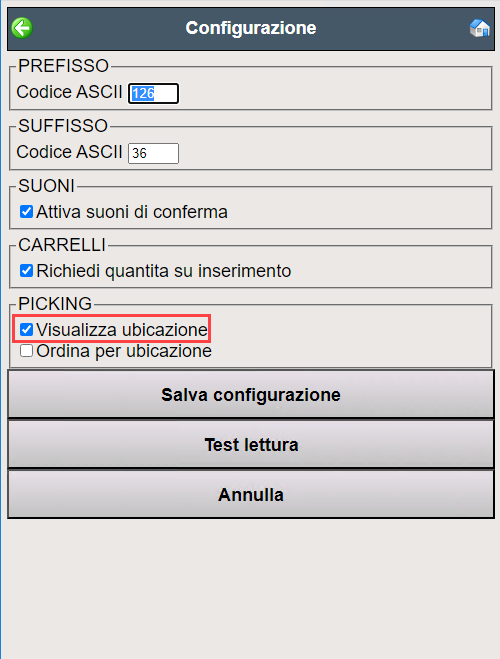Click the Configurazione header title

point(251,28)
